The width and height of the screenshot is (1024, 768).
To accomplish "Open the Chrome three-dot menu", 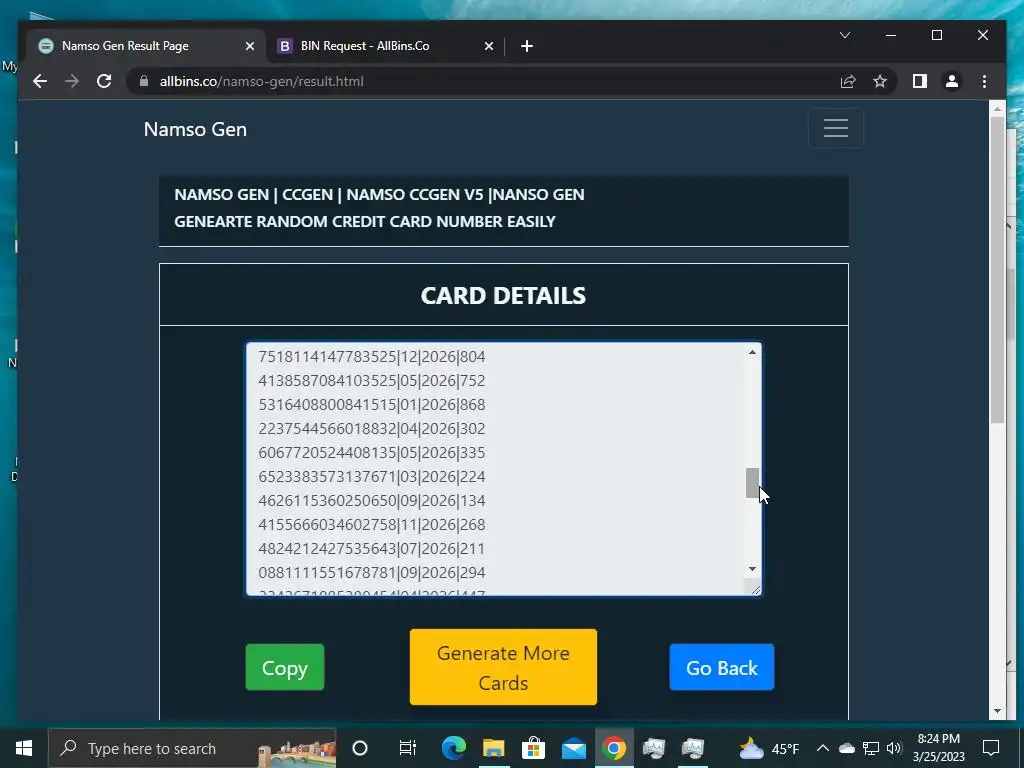I will point(984,81).
